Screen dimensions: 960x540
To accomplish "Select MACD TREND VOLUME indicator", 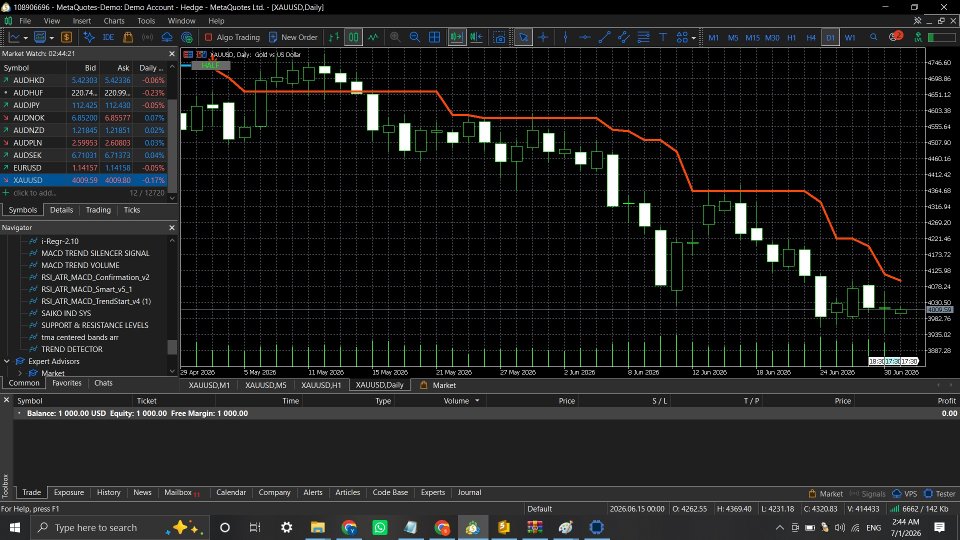I will [80, 265].
